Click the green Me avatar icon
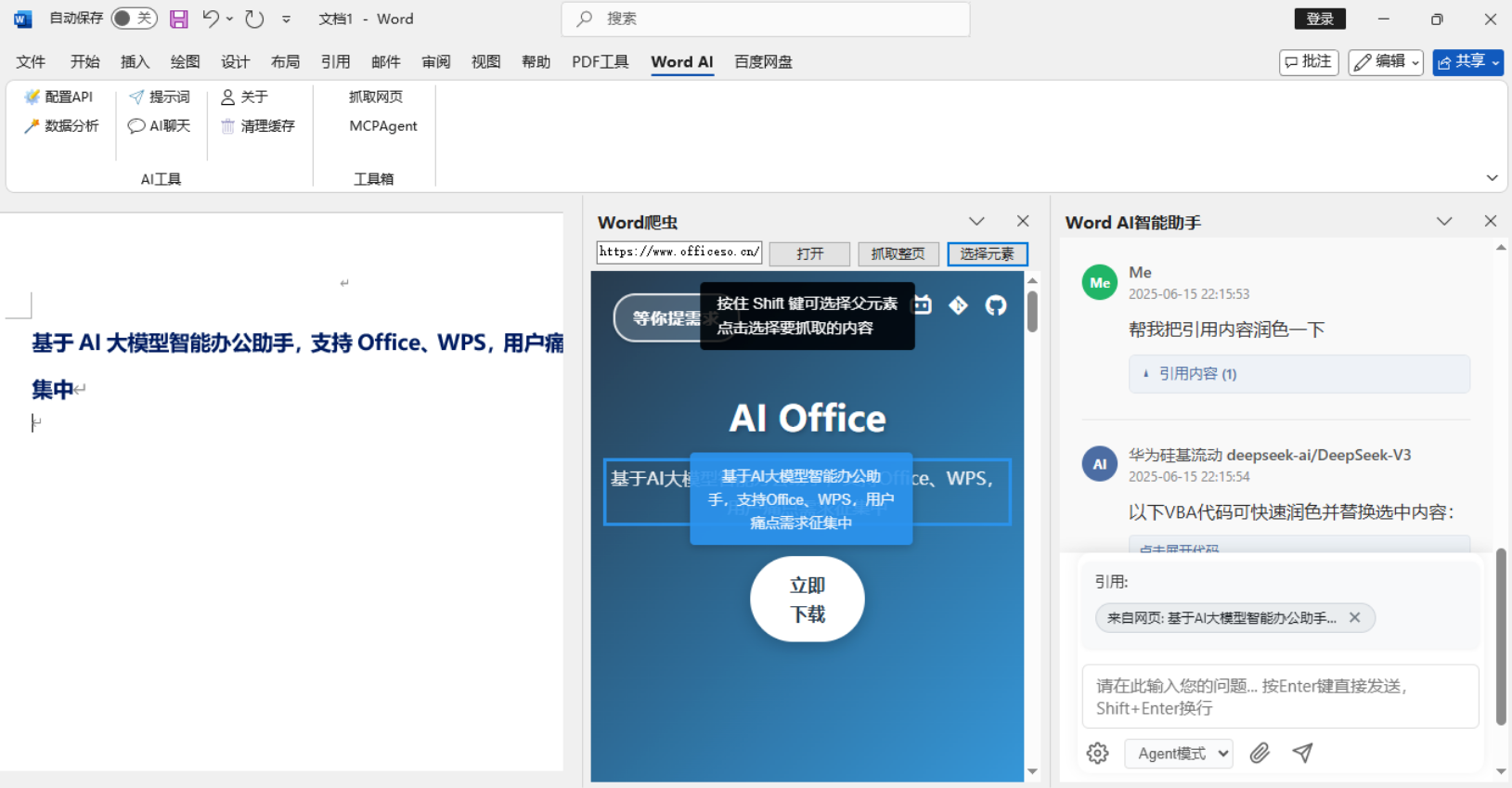The width and height of the screenshot is (1512, 788). (1100, 282)
